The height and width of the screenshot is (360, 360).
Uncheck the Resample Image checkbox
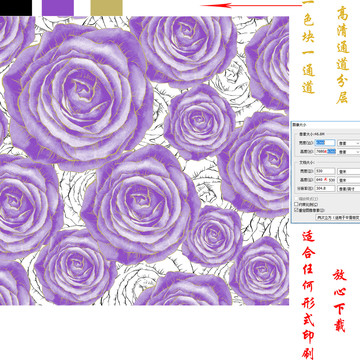pos(296,210)
